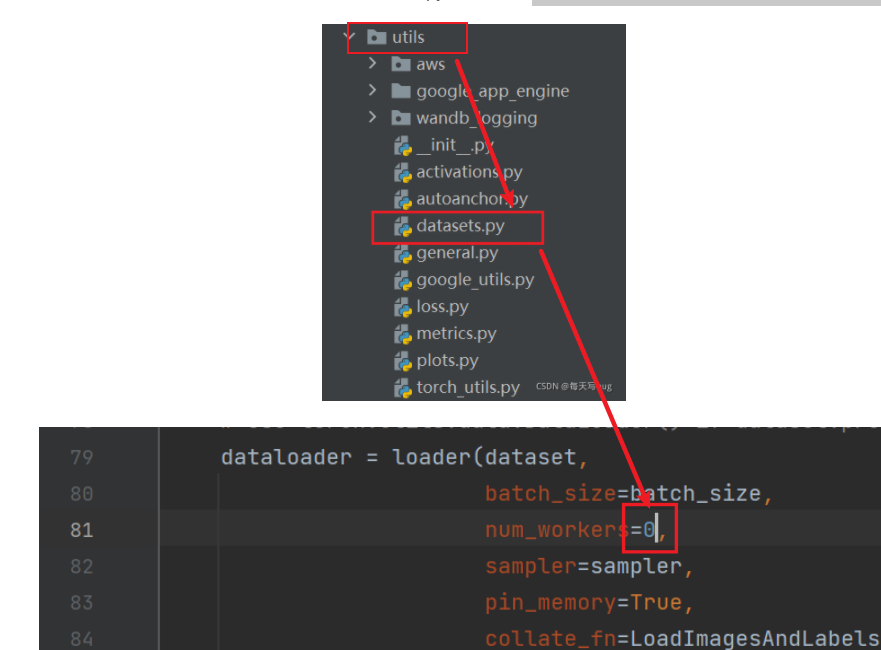This screenshot has height=650, width=881.
Task: Click the loader( call on line 79
Action: click(x=438, y=457)
